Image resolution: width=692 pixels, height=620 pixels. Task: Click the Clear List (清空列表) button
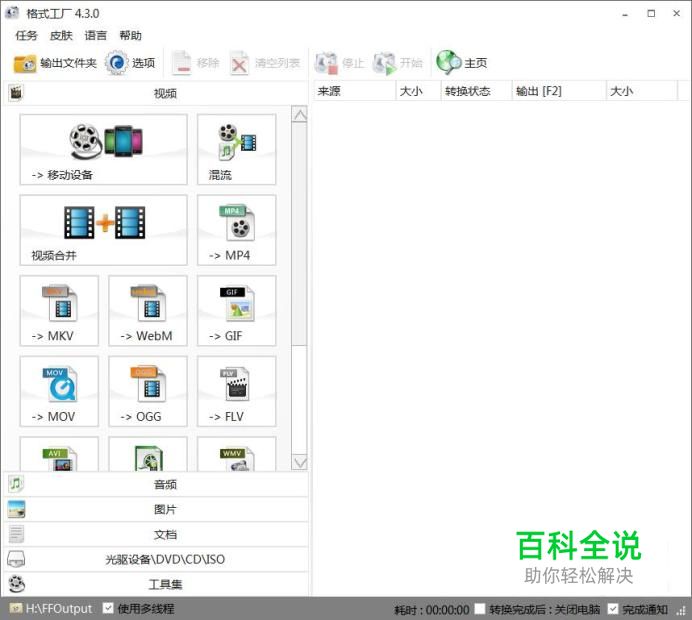click(x=265, y=63)
